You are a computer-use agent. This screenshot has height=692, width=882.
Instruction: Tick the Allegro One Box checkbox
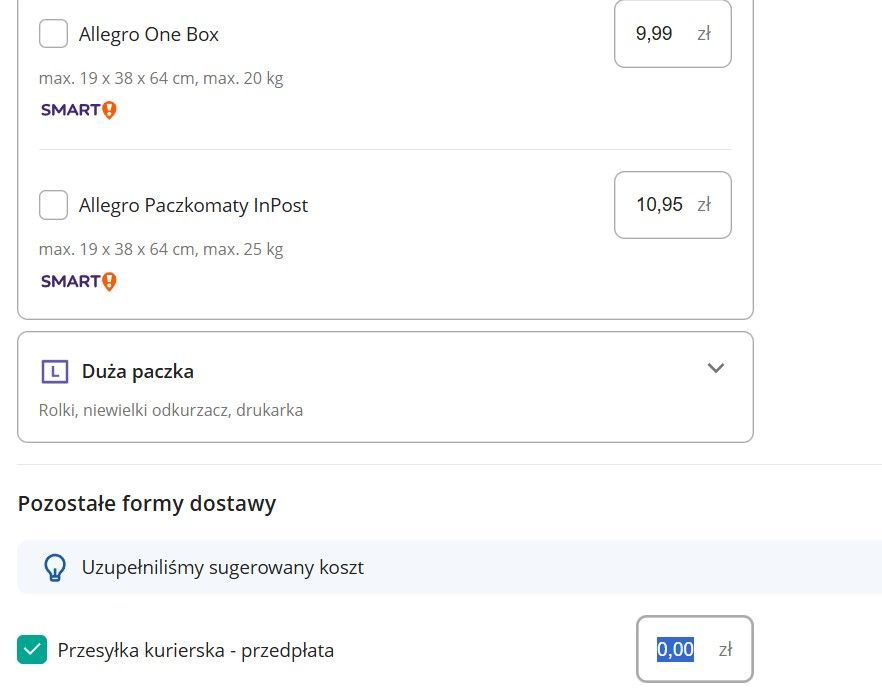pyautogui.click(x=53, y=34)
